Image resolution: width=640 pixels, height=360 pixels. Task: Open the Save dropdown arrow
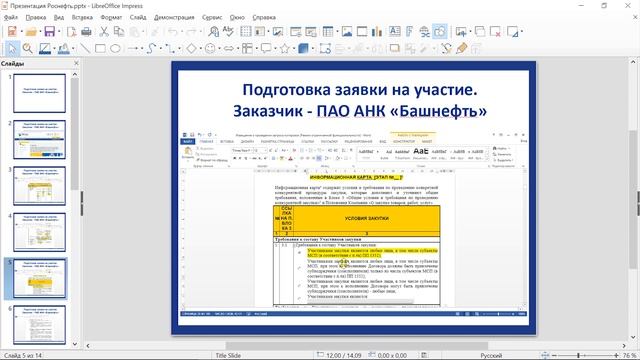coord(59,32)
